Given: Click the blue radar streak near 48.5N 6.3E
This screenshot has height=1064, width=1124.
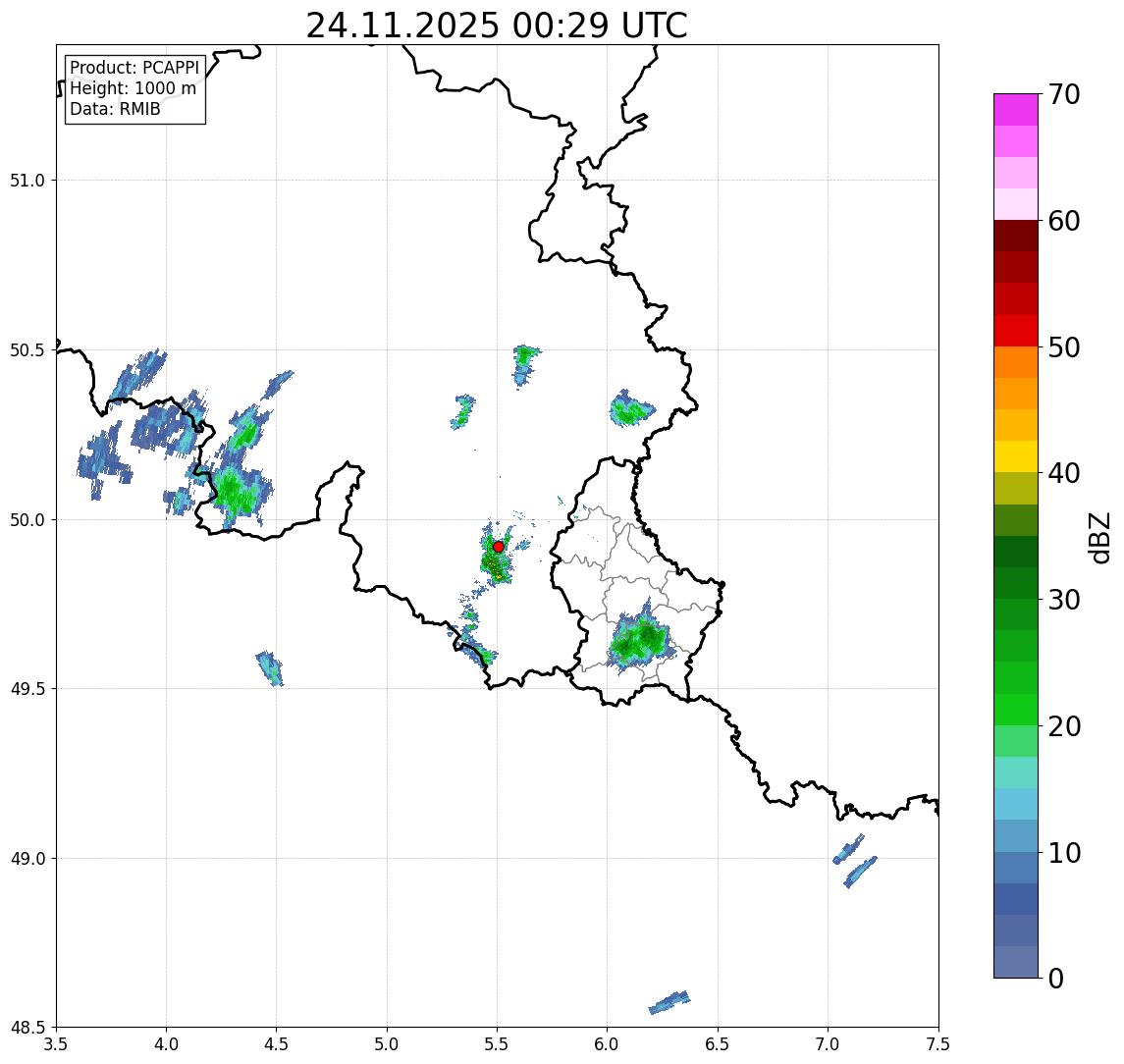Looking at the screenshot, I should pos(669,1001).
